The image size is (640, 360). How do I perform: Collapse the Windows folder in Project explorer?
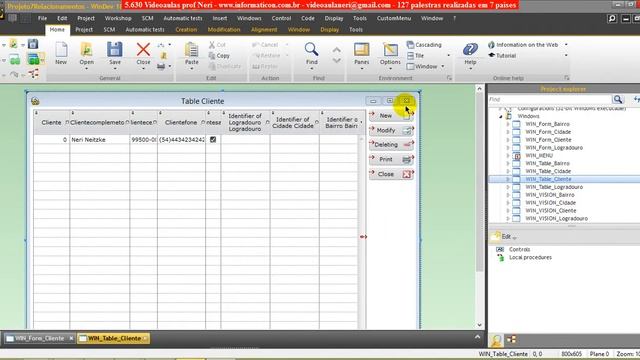501,116
